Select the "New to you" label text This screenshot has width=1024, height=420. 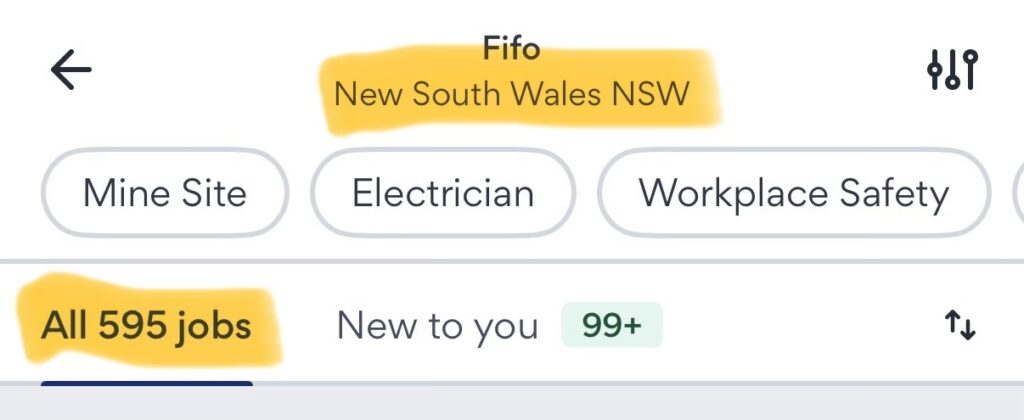437,326
